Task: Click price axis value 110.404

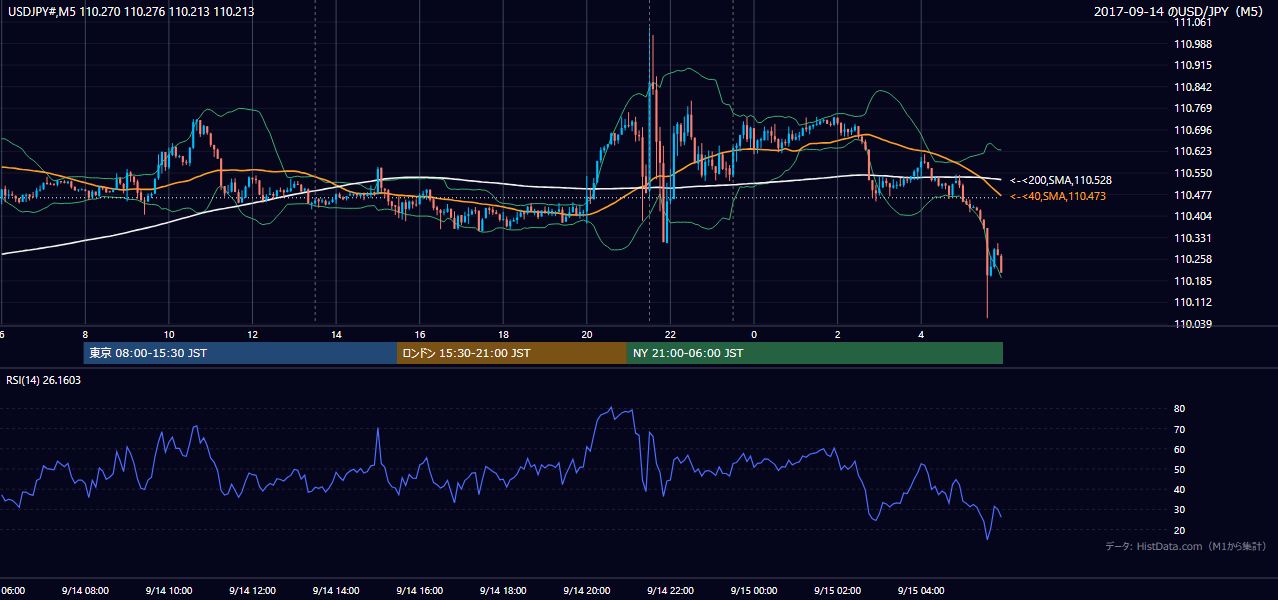Action: pyautogui.click(x=1193, y=216)
